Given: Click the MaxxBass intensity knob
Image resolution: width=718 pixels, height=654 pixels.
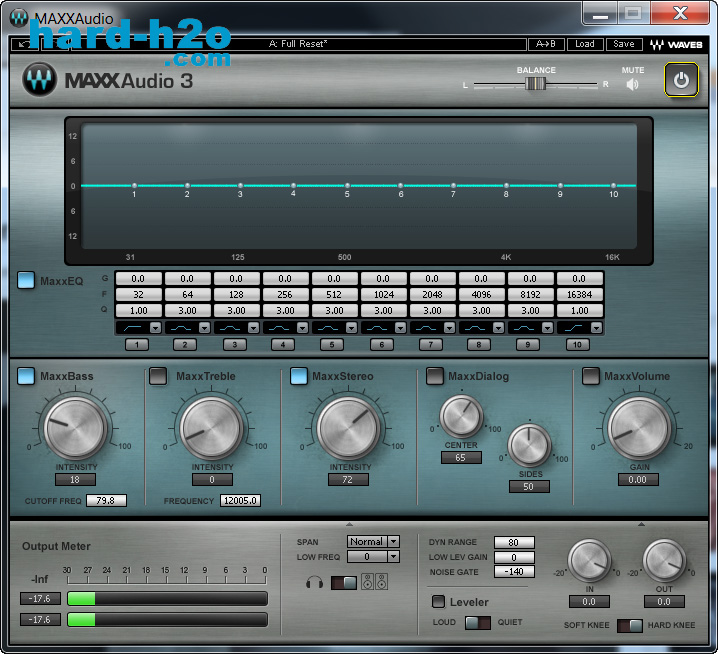Looking at the screenshot, I should [x=76, y=428].
